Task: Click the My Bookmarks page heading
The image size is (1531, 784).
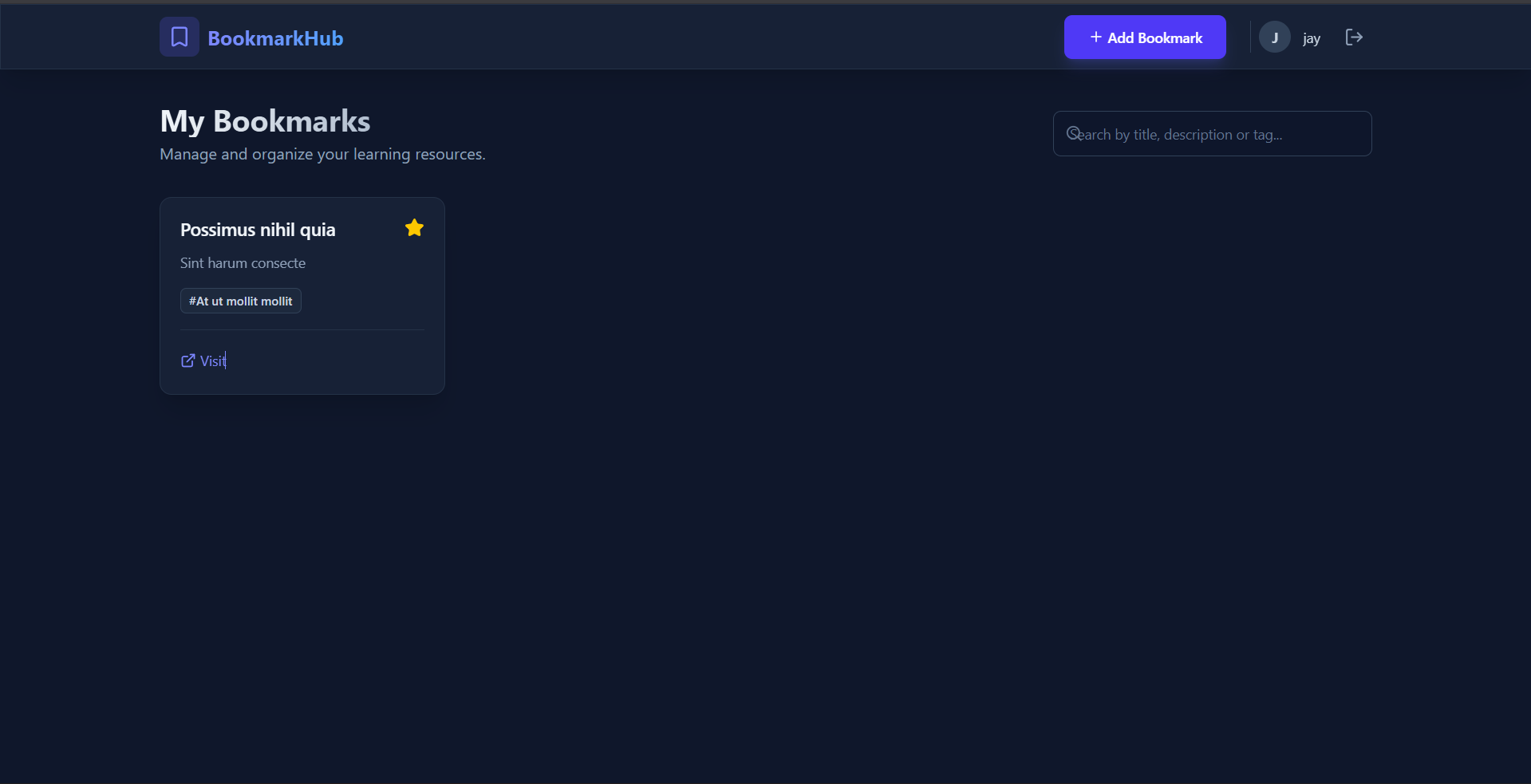Action: tap(265, 121)
